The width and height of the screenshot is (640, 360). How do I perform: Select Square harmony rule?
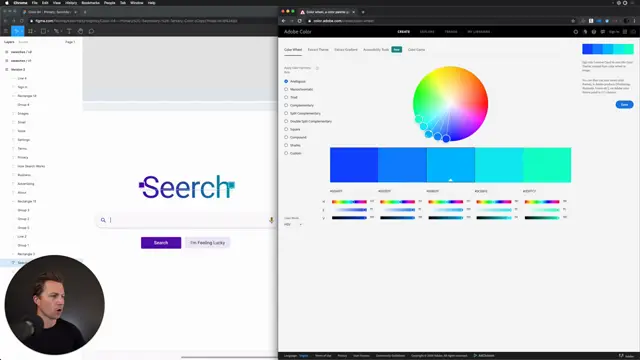(x=292, y=129)
